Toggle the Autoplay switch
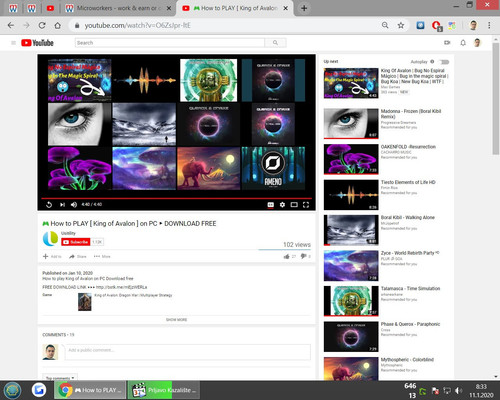 click(x=444, y=62)
